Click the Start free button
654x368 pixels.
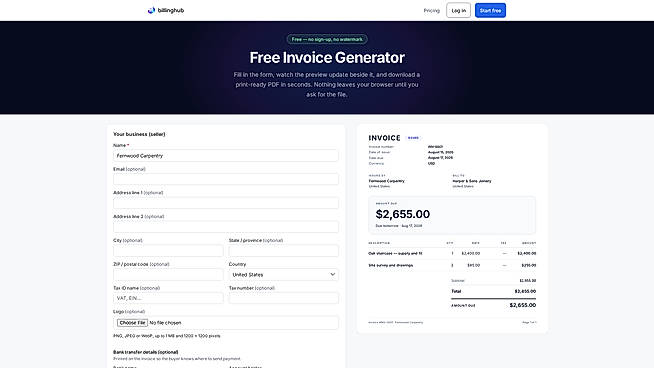coord(490,10)
